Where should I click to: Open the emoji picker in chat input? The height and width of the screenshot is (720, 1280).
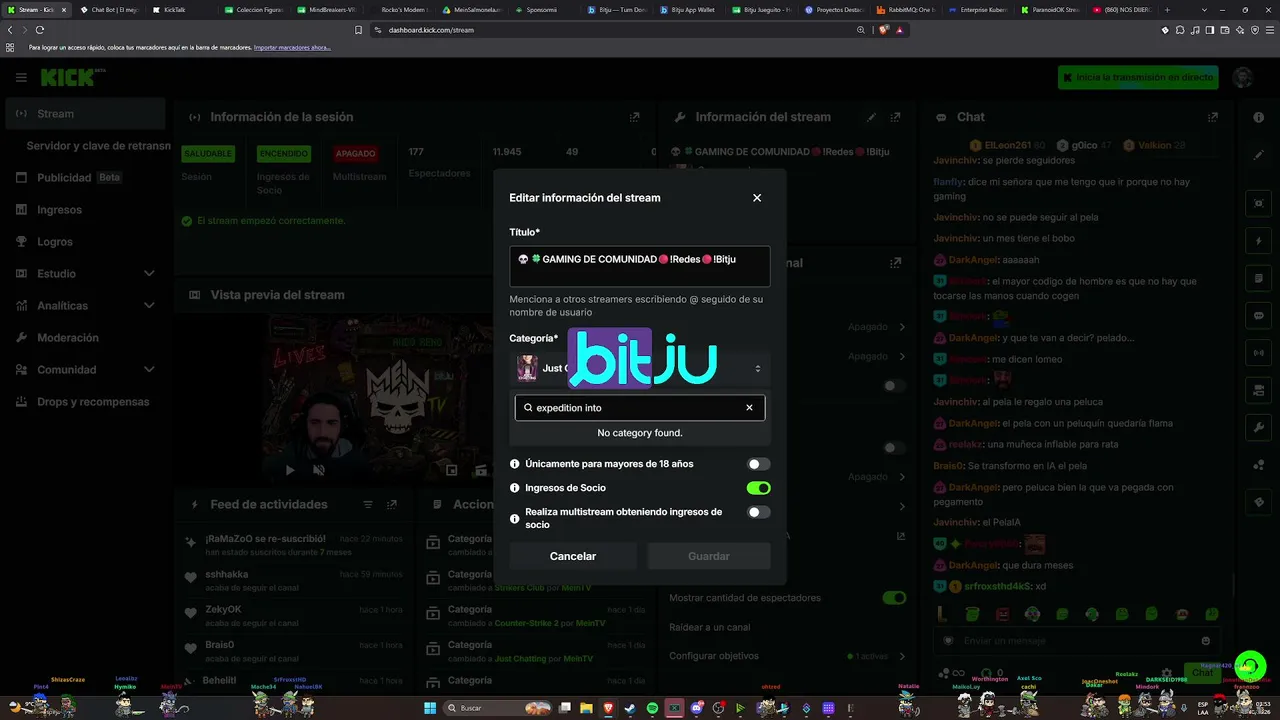click(1206, 641)
